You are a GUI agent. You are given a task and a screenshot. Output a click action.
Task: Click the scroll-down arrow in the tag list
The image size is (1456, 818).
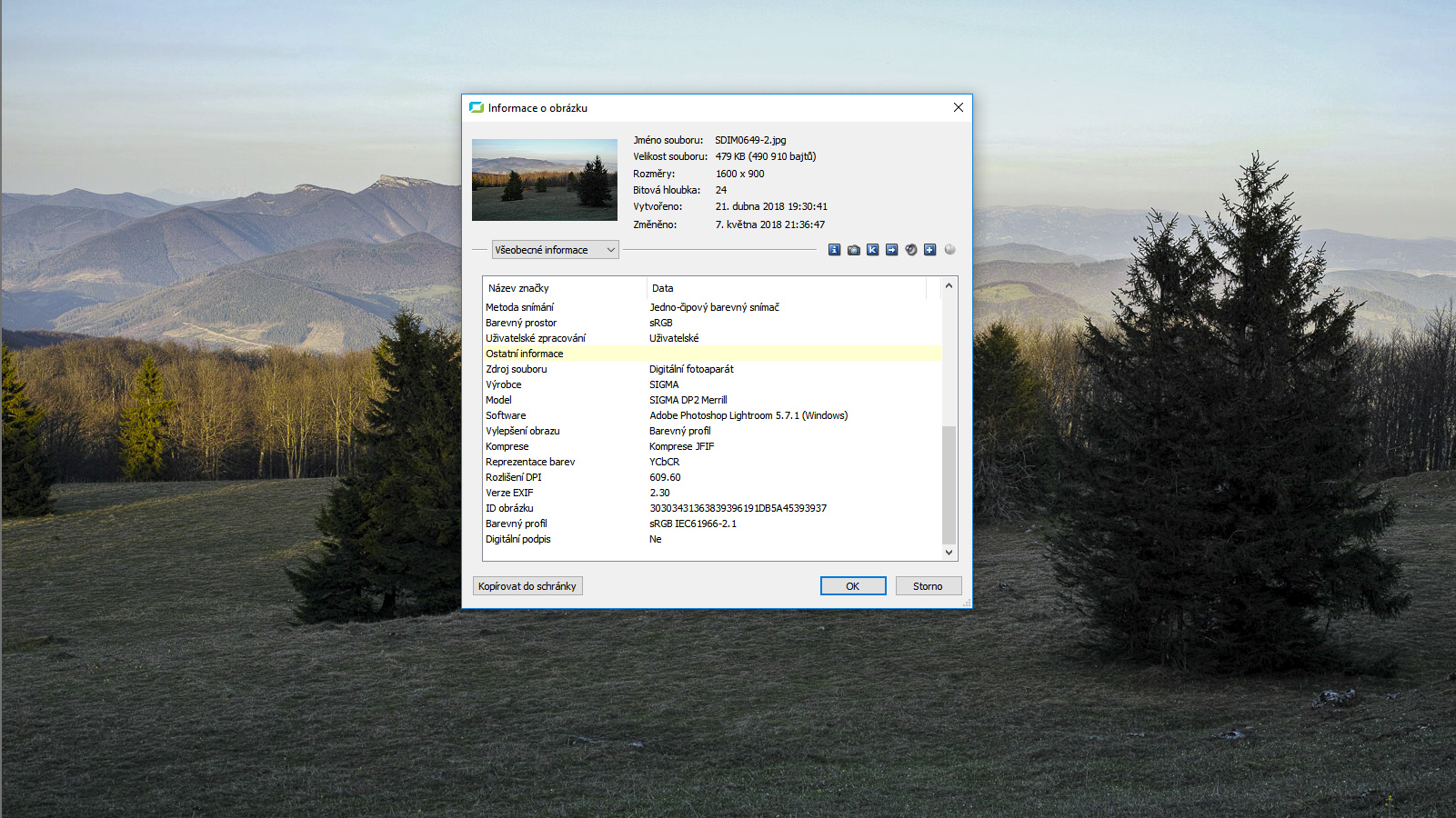[x=949, y=552]
